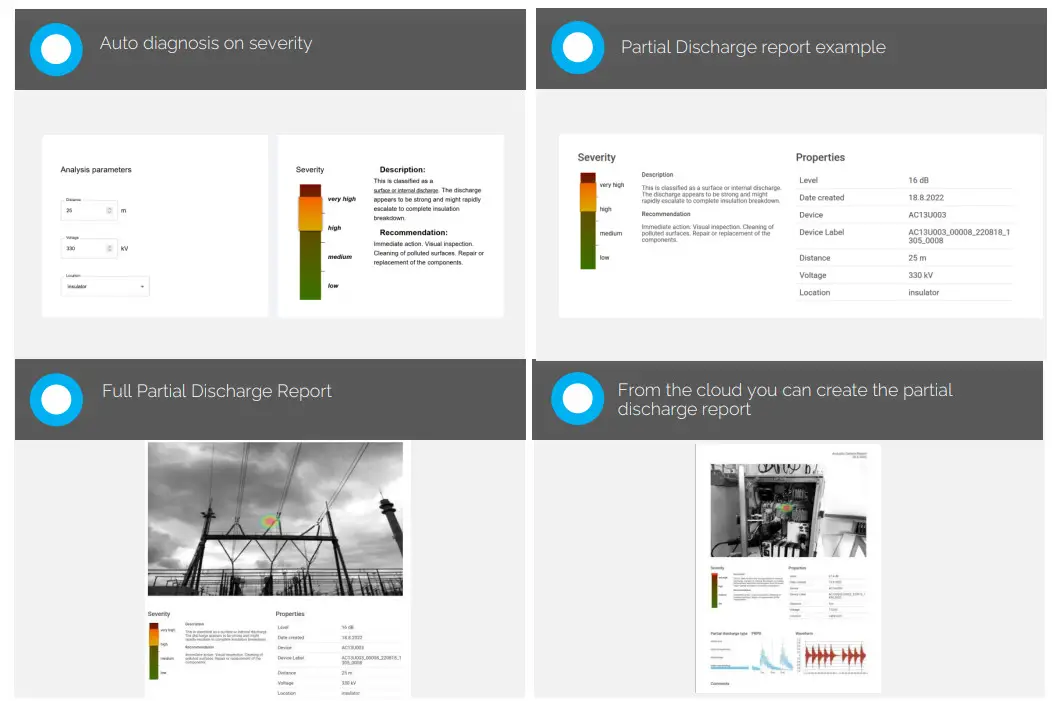1062x701 pixels.
Task: Click the AC13U003 Device value
Action: coord(927,215)
